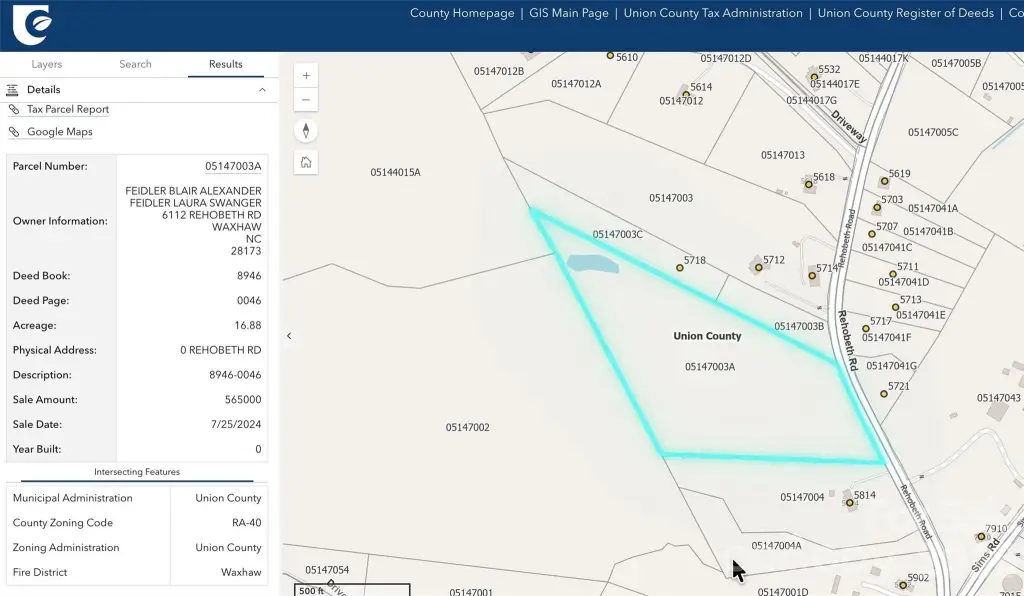The width and height of the screenshot is (1024, 596).
Task: Click parcel number 05147003A link
Action: (233, 166)
